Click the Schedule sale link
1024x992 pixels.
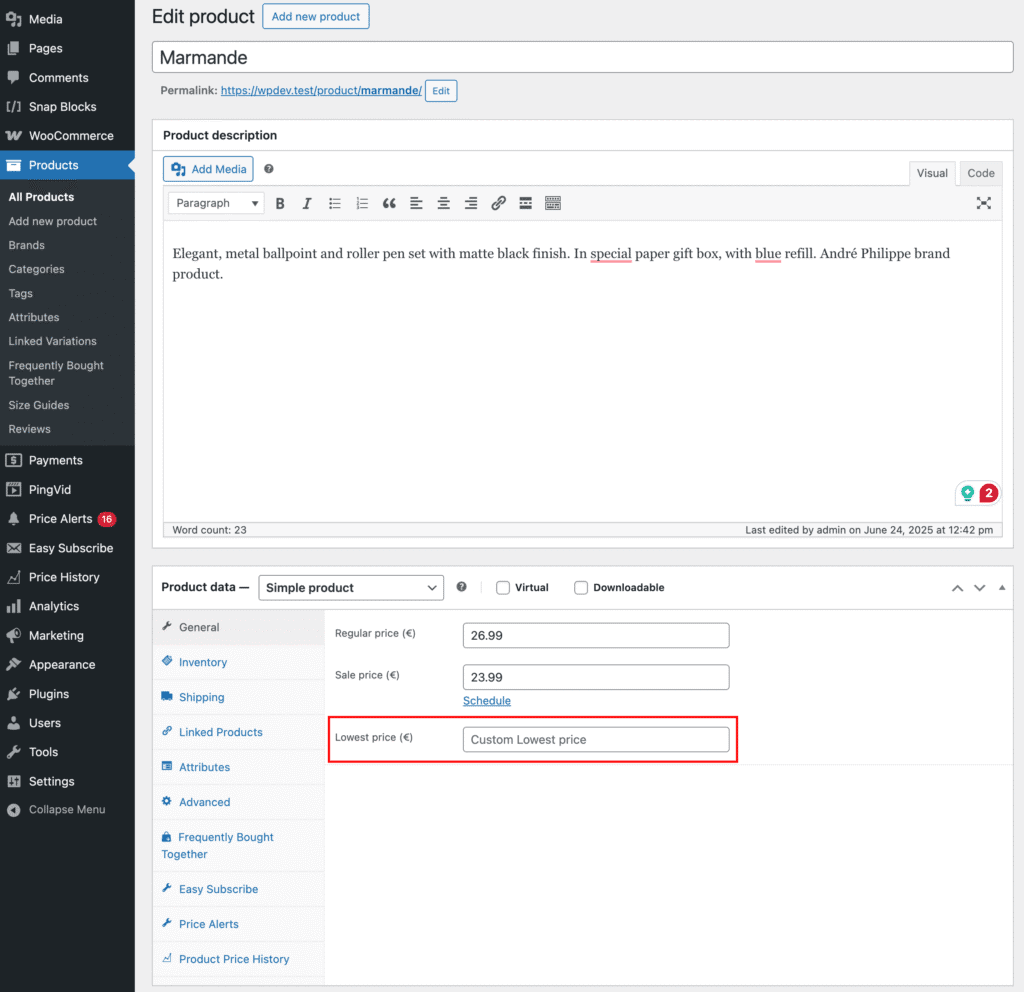487,701
